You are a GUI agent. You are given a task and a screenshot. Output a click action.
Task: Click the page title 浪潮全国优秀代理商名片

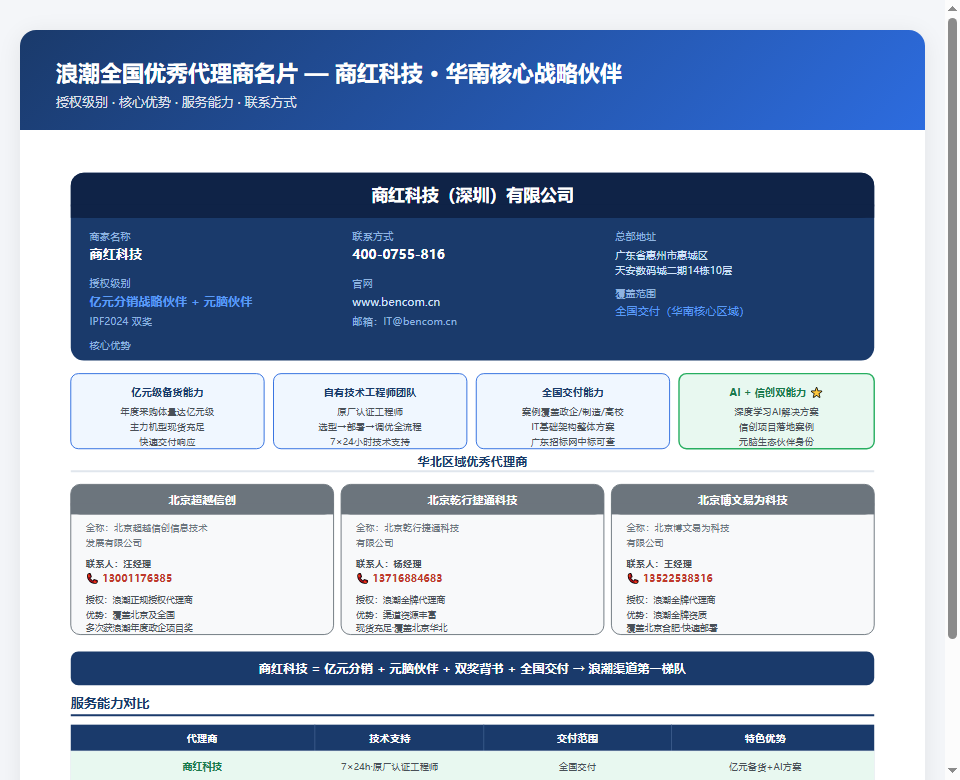pyautogui.click(x=177, y=74)
